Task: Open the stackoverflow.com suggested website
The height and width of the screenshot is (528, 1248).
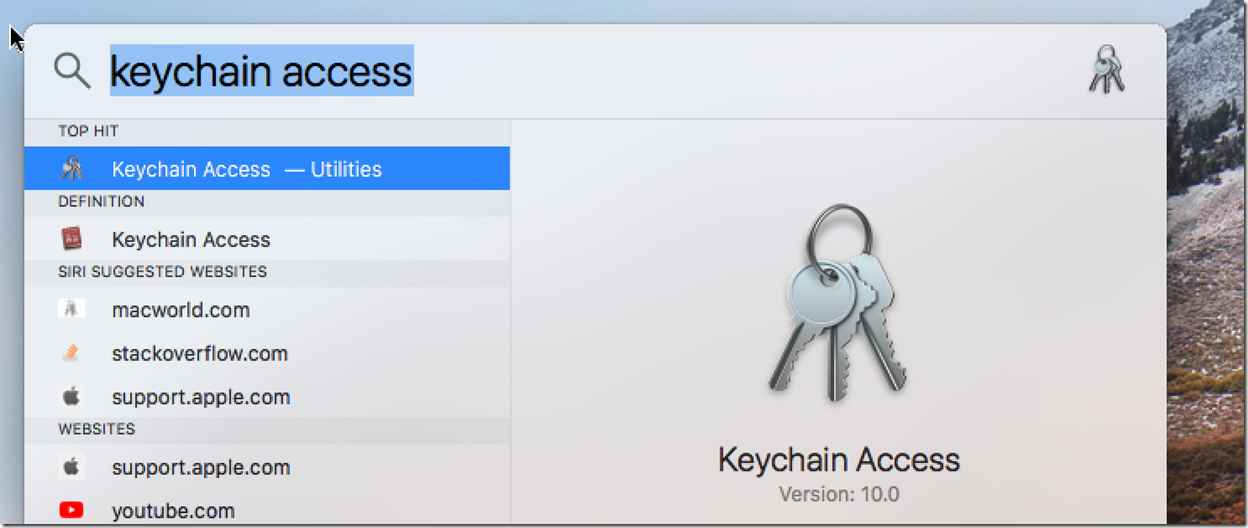Action: click(267, 353)
